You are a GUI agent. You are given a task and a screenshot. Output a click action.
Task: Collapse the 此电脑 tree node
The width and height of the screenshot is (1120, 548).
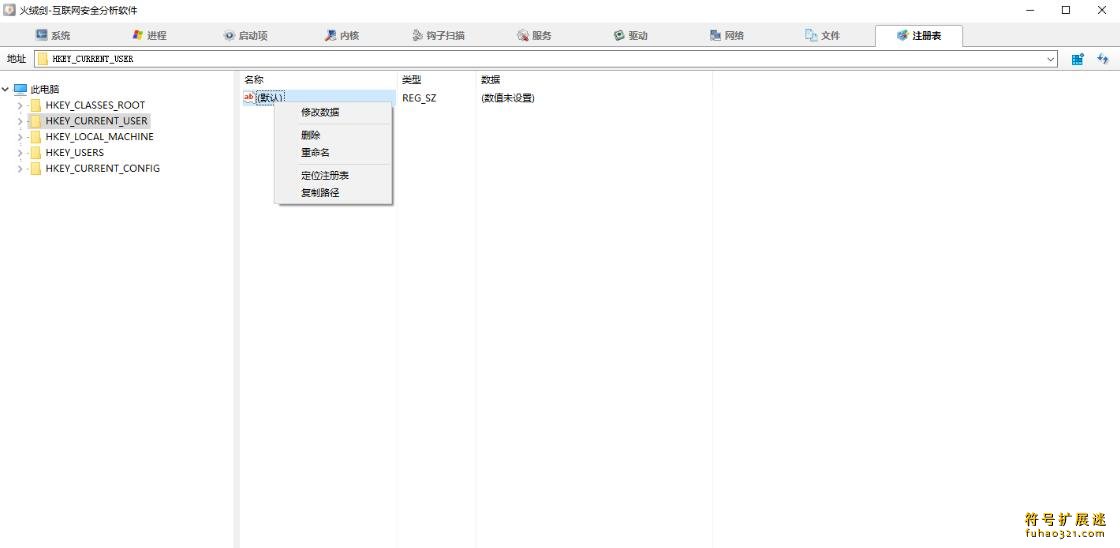click(6, 89)
